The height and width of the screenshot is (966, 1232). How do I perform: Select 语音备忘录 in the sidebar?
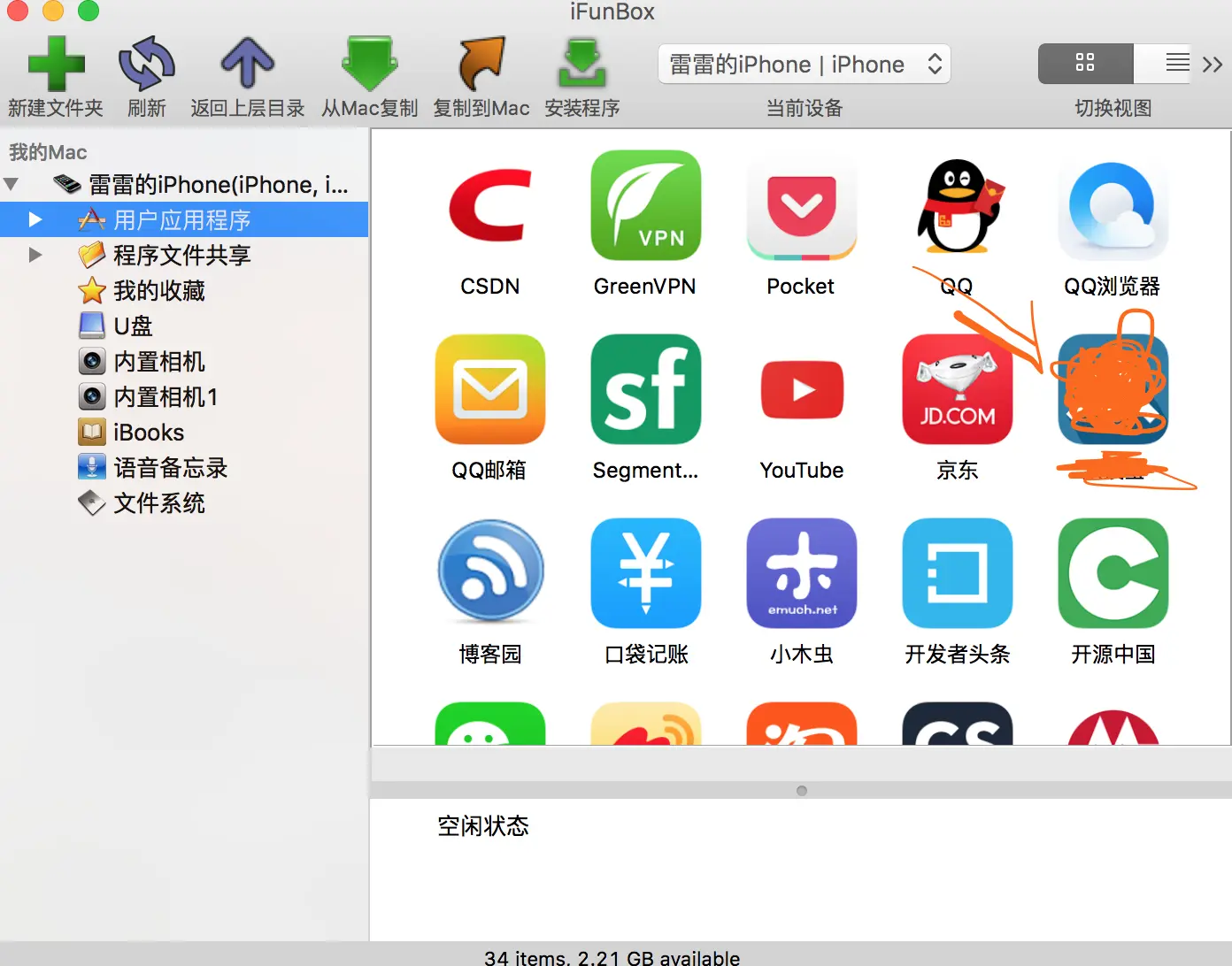pyautogui.click(x=184, y=467)
